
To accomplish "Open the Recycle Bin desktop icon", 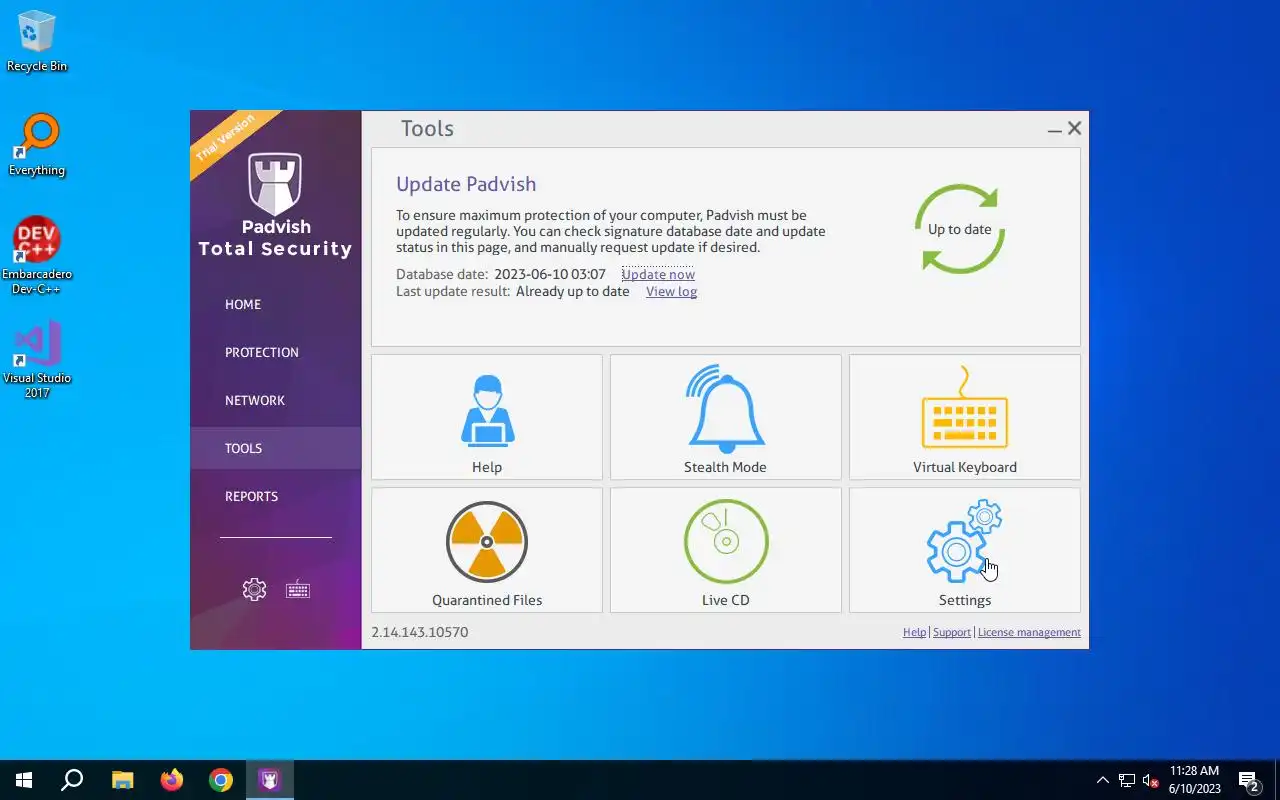I will pyautogui.click(x=37, y=42).
